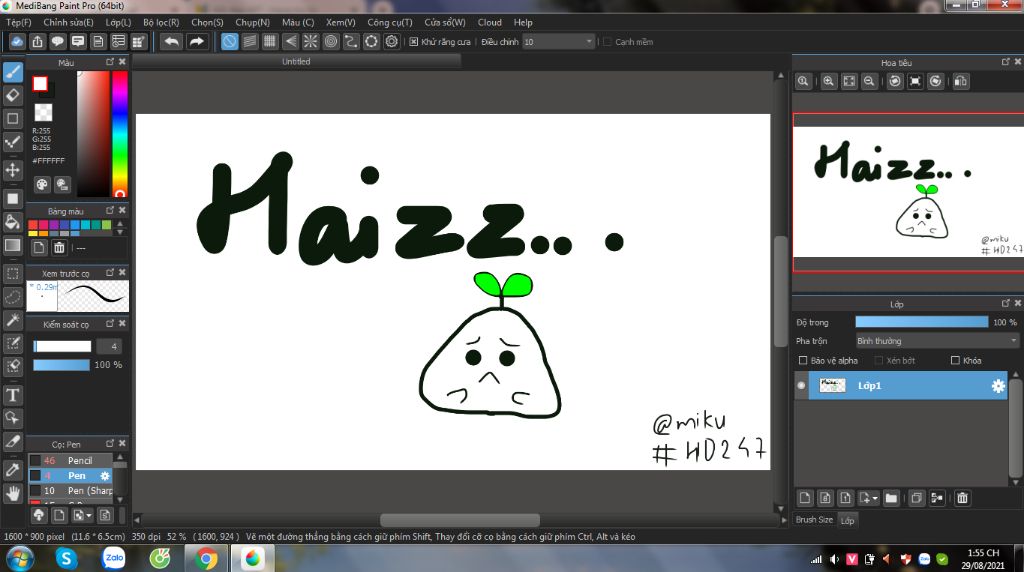Viewport: 1024px width, 572px height.
Task: Select the rectangular Selection tool
Action: point(12,274)
